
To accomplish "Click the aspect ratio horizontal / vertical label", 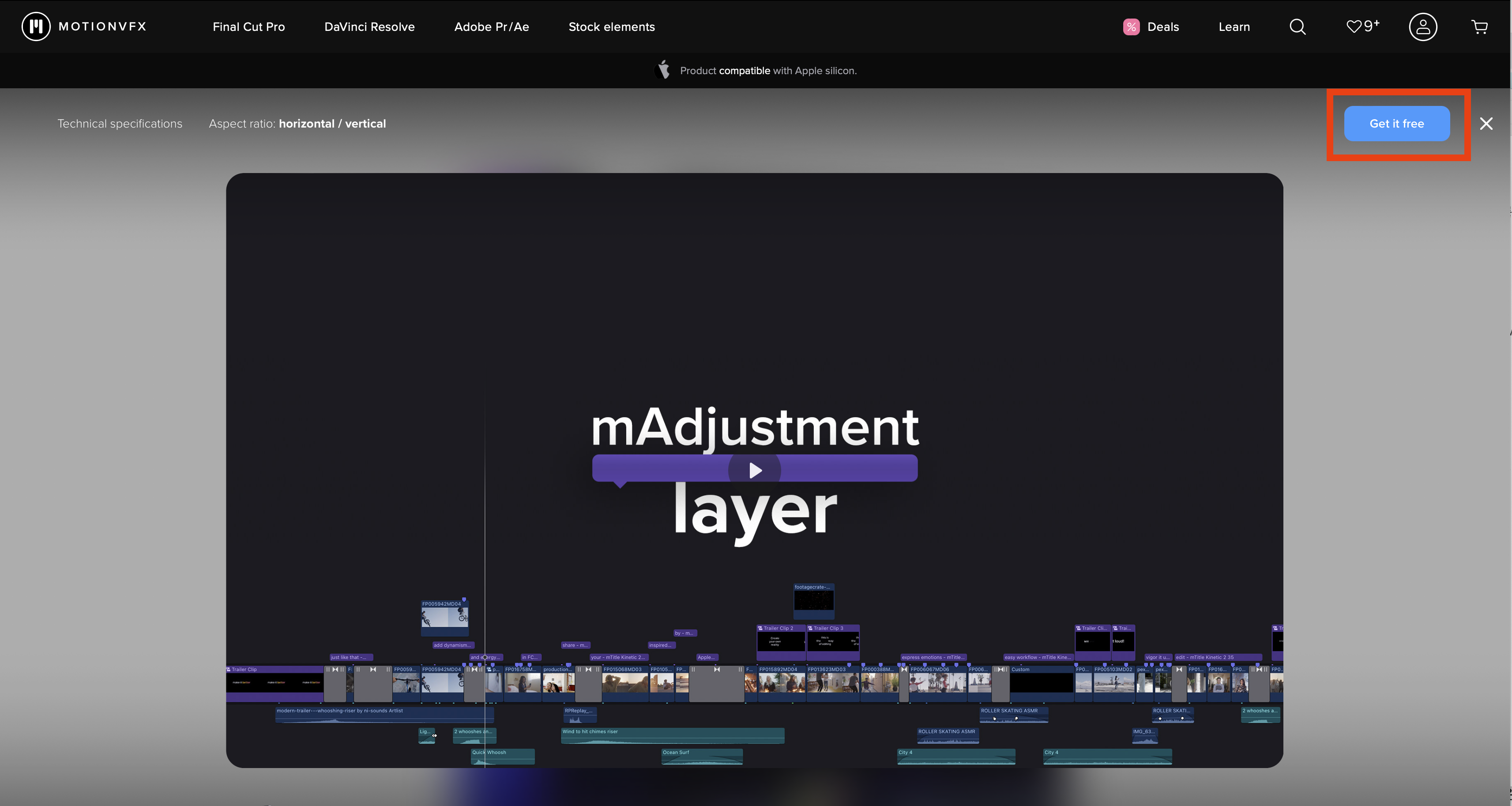I will pyautogui.click(x=332, y=123).
